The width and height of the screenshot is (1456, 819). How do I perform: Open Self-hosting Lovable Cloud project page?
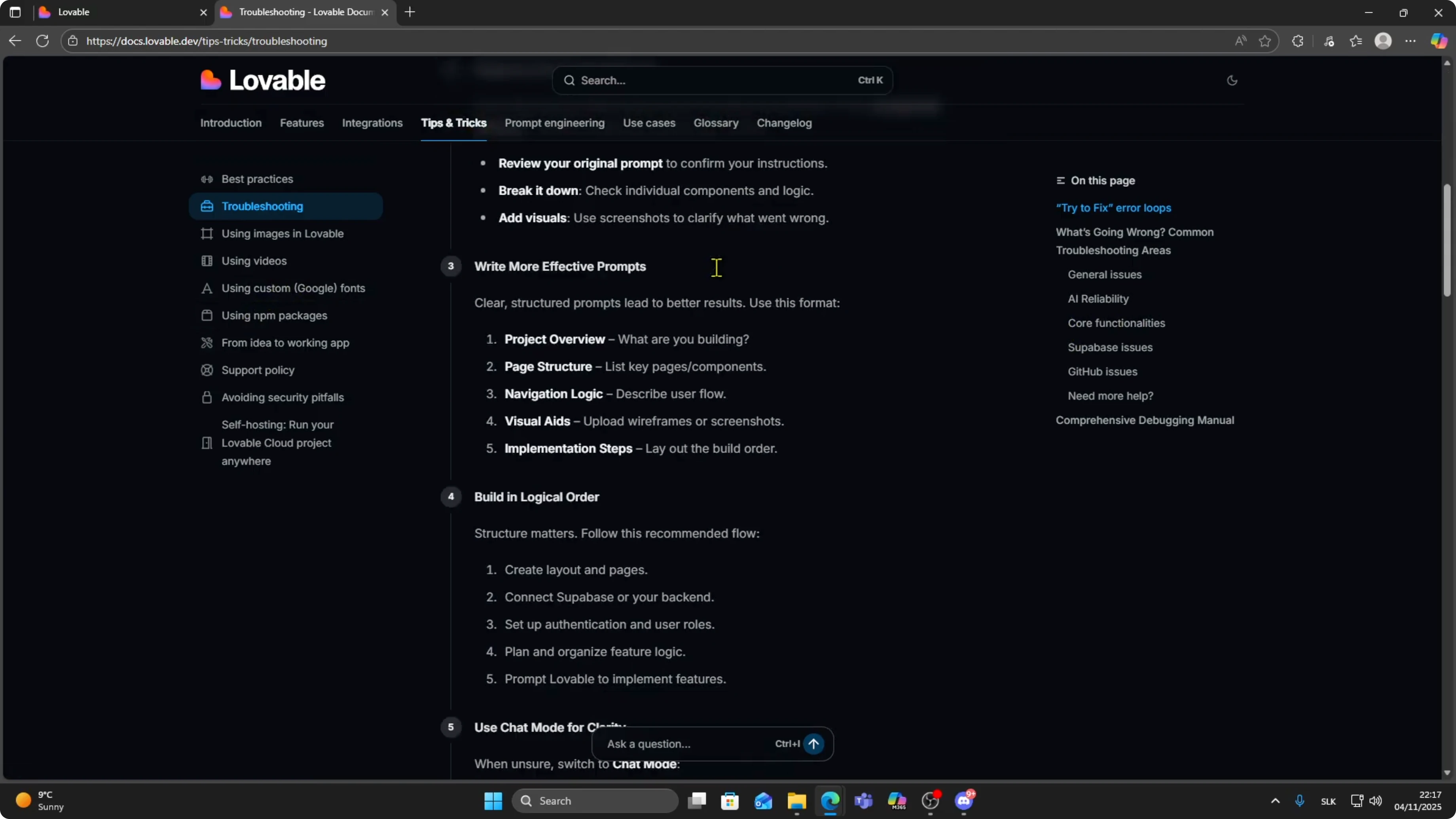[x=277, y=443]
